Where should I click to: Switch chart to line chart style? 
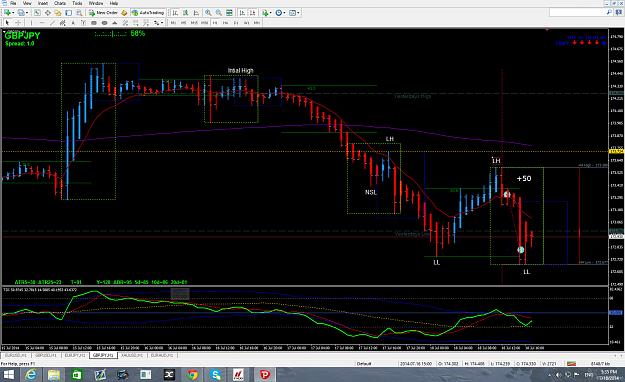[x=196, y=13]
